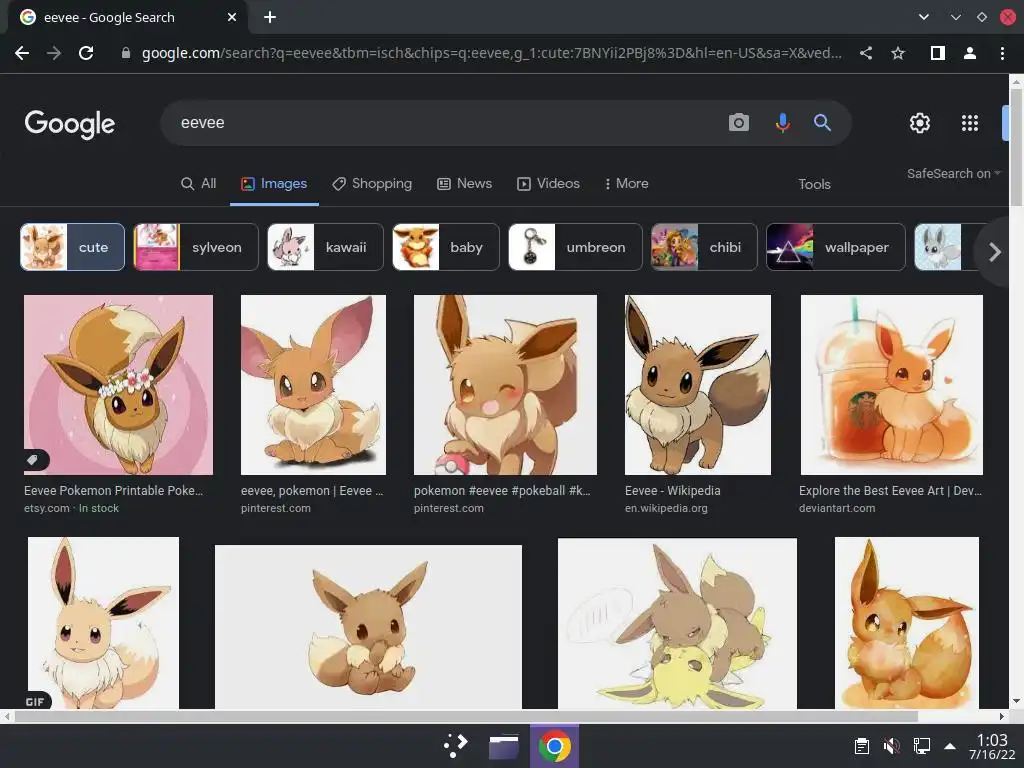Viewport: 1024px width, 768px height.
Task: Open the winking Eevee with pokeball image
Action: click(505, 385)
